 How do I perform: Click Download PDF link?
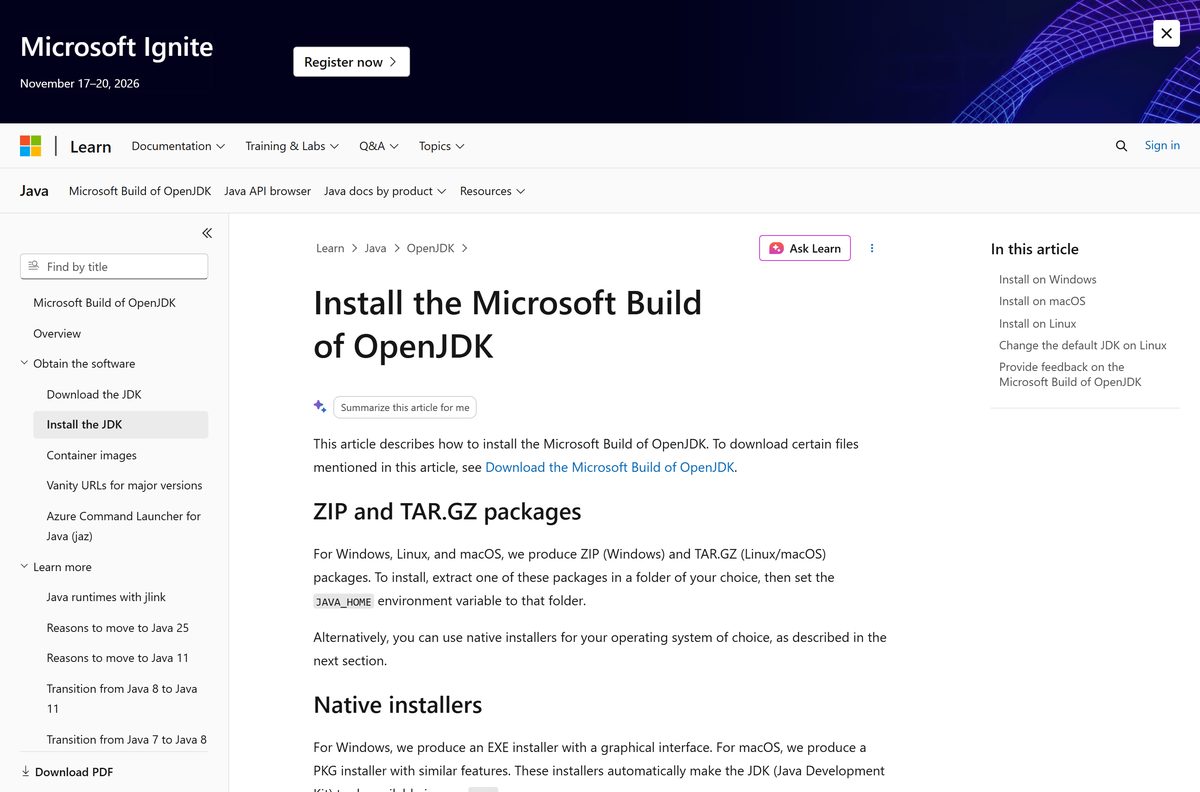click(74, 772)
